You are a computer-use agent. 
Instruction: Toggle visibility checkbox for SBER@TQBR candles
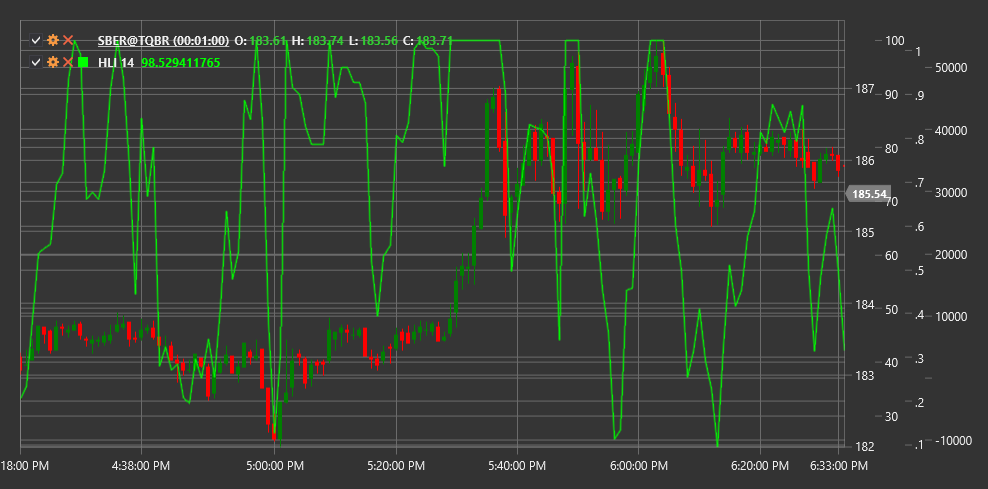pos(36,41)
